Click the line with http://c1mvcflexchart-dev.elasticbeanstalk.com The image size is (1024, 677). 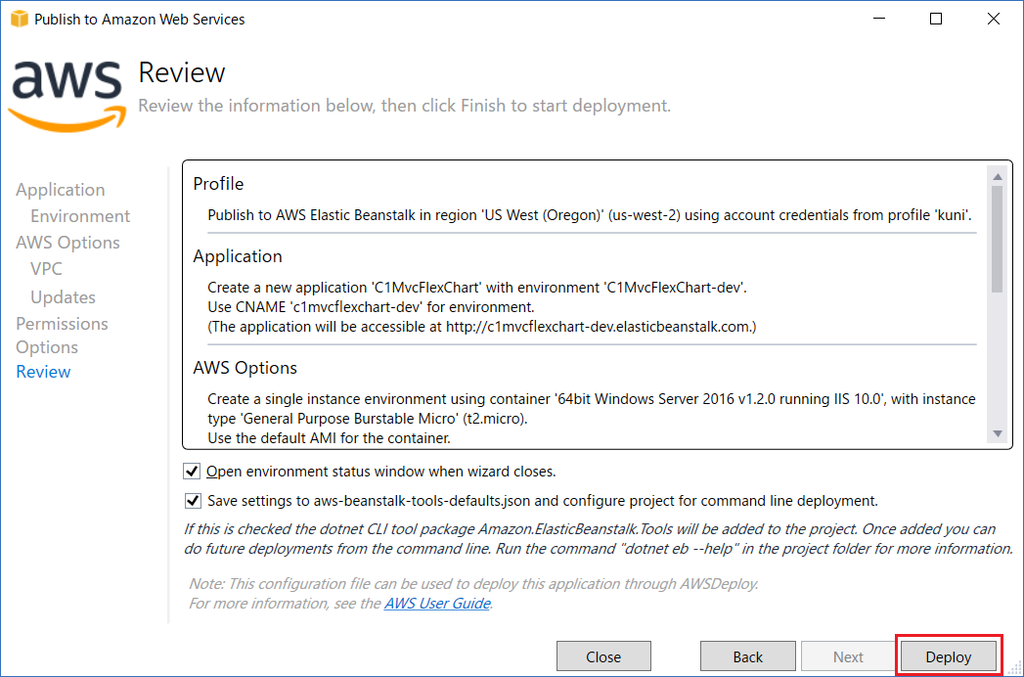pos(482,326)
